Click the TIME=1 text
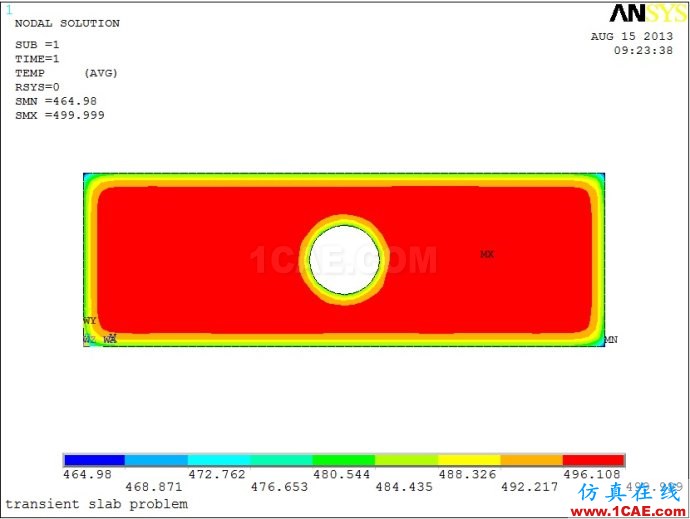The width and height of the screenshot is (690, 519). (37, 59)
